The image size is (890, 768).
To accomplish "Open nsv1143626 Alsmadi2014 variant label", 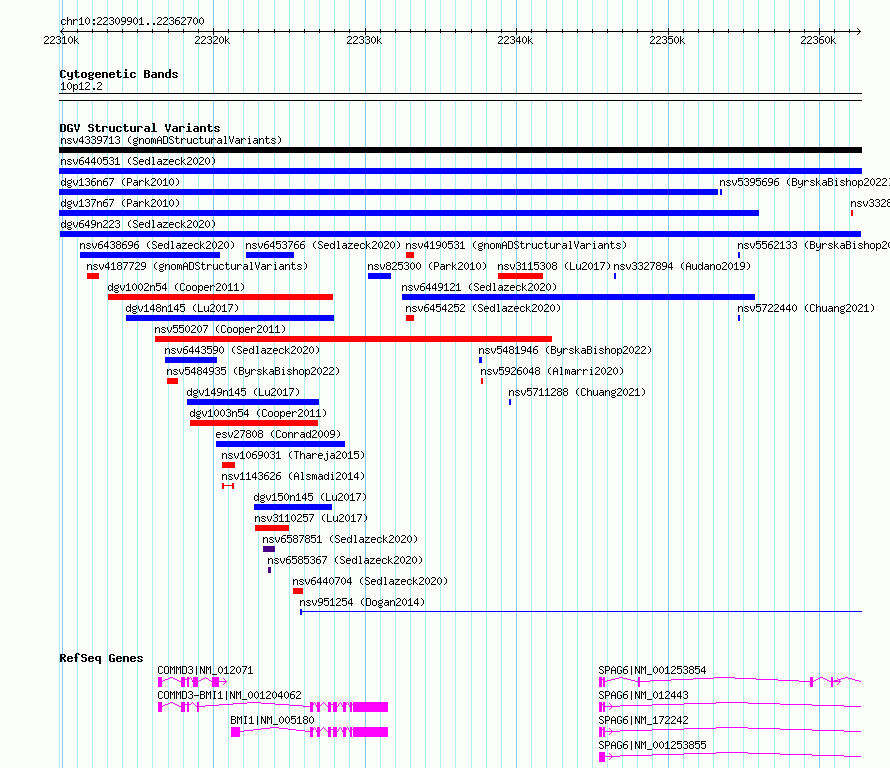I will (x=293, y=476).
